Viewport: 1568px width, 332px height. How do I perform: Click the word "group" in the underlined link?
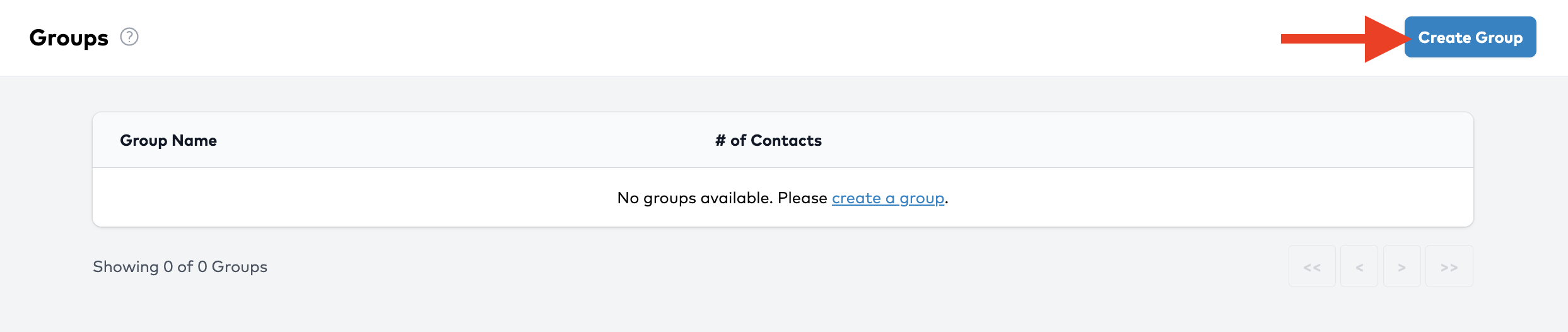pyautogui.click(x=921, y=199)
